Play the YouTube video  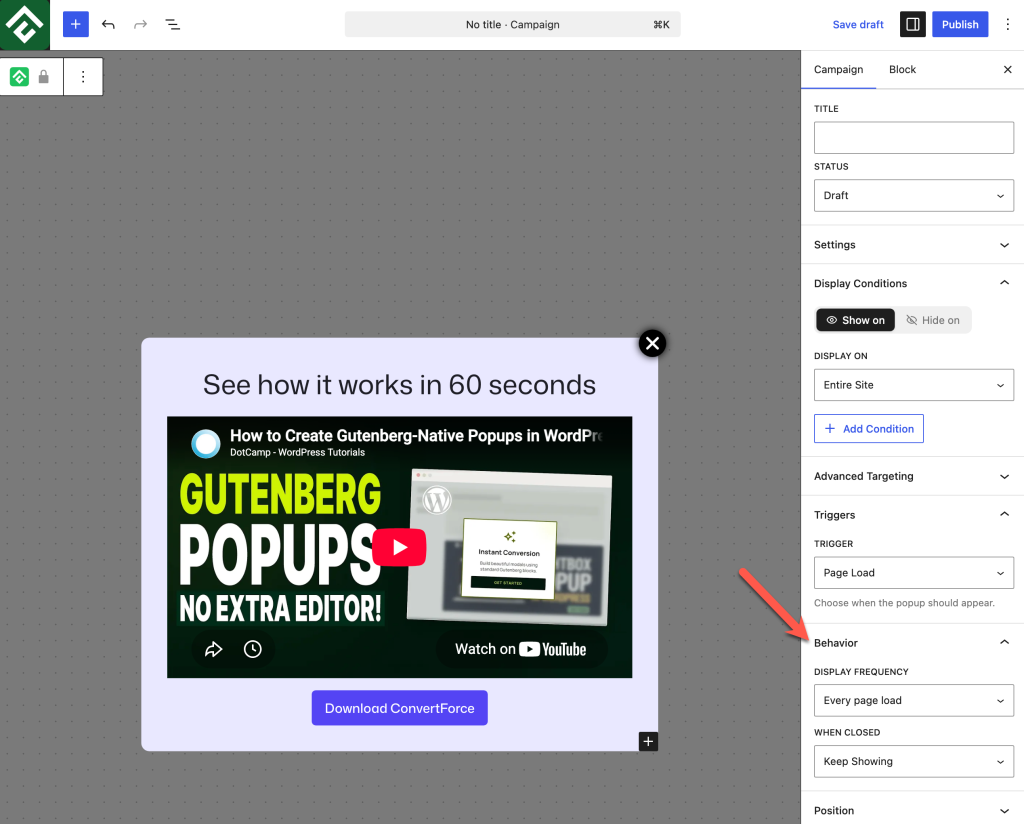coord(399,547)
